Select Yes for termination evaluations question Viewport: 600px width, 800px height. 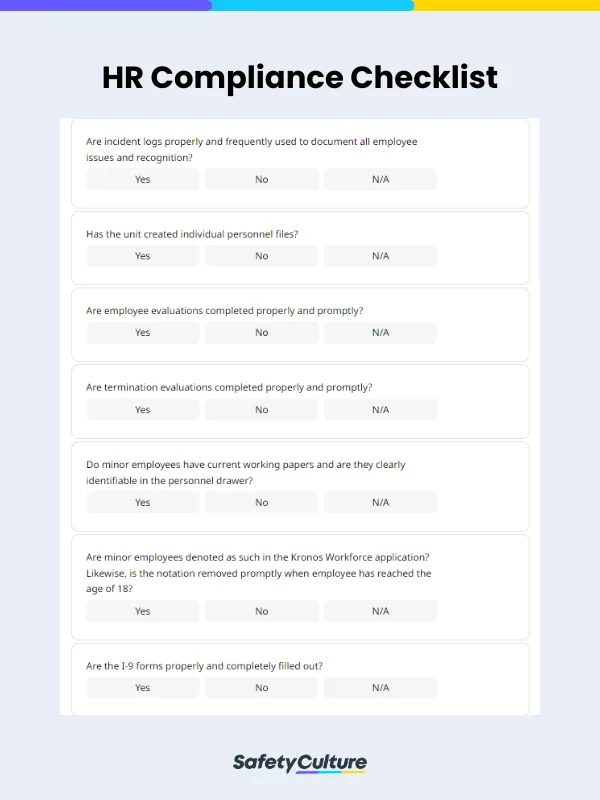(x=142, y=410)
